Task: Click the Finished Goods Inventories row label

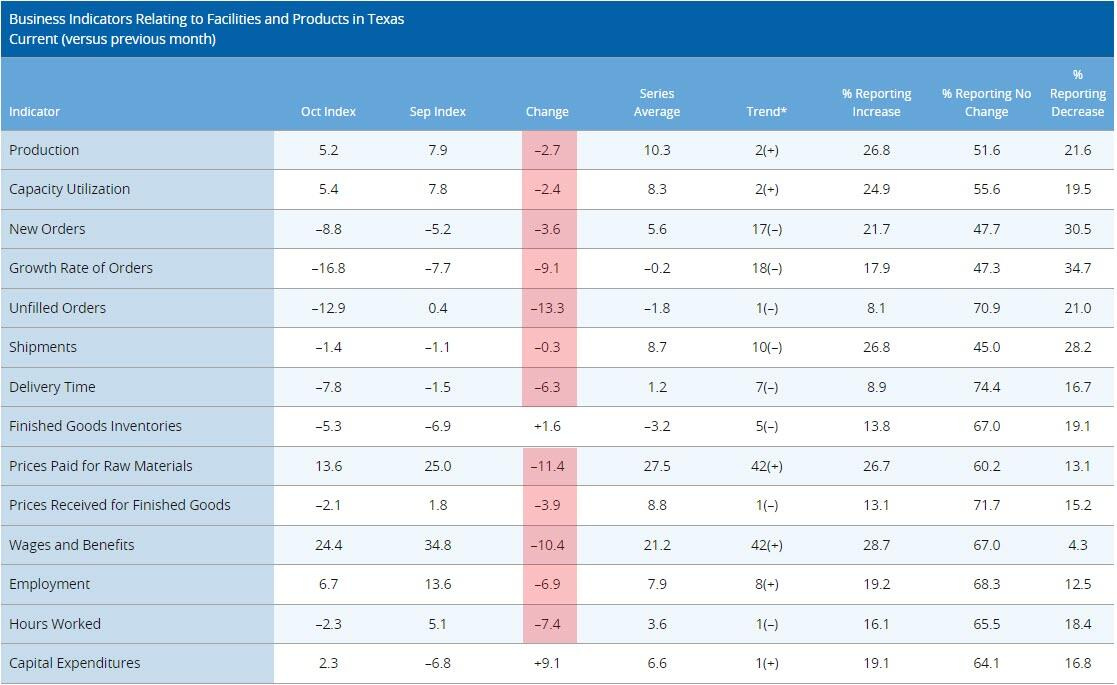Action: point(95,426)
